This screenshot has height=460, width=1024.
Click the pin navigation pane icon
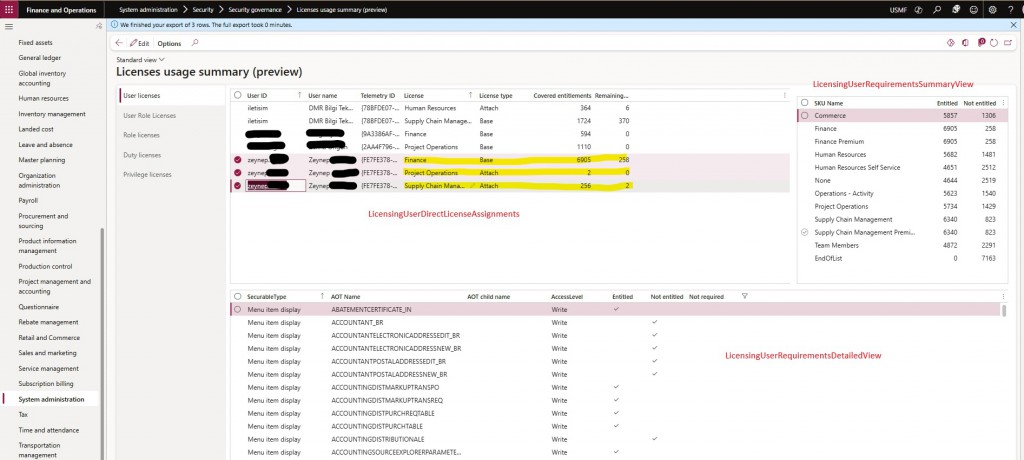tap(99, 26)
